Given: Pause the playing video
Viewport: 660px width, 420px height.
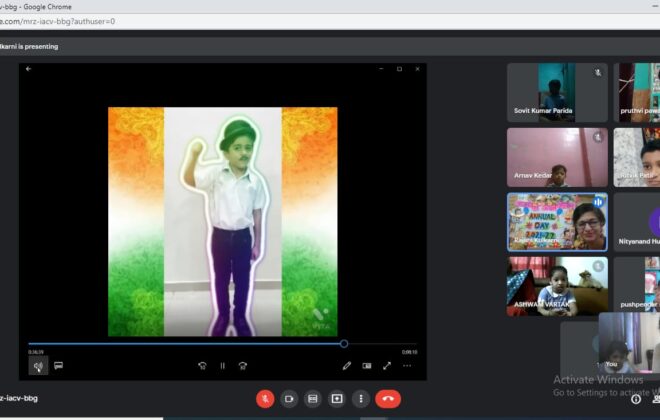Looking at the screenshot, I should point(223,366).
